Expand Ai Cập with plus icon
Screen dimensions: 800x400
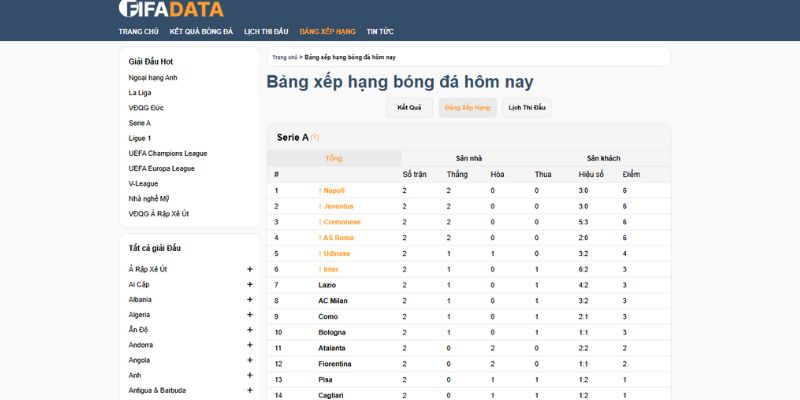[250, 284]
